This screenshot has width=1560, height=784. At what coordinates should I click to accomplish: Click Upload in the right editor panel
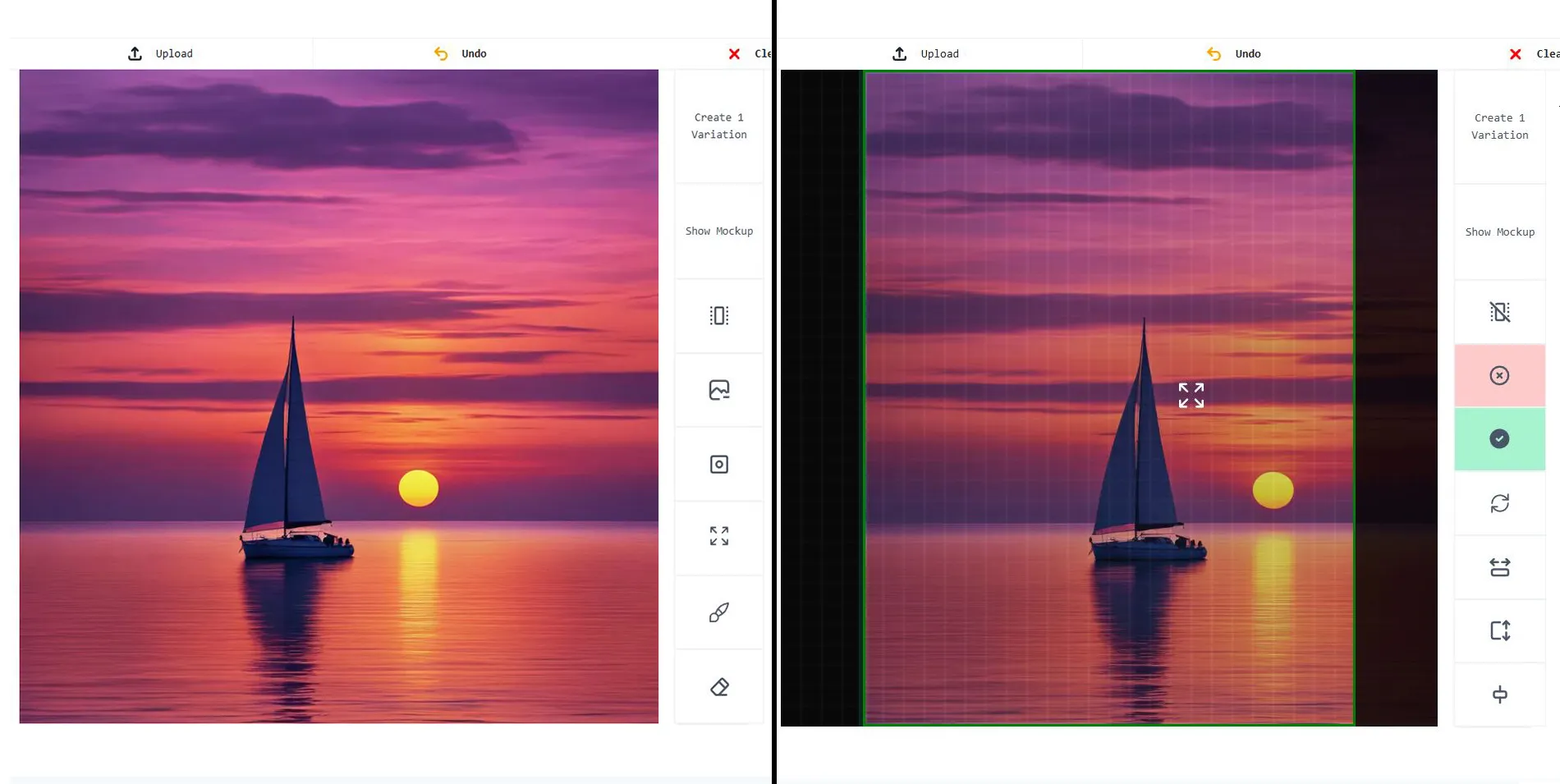pos(926,53)
